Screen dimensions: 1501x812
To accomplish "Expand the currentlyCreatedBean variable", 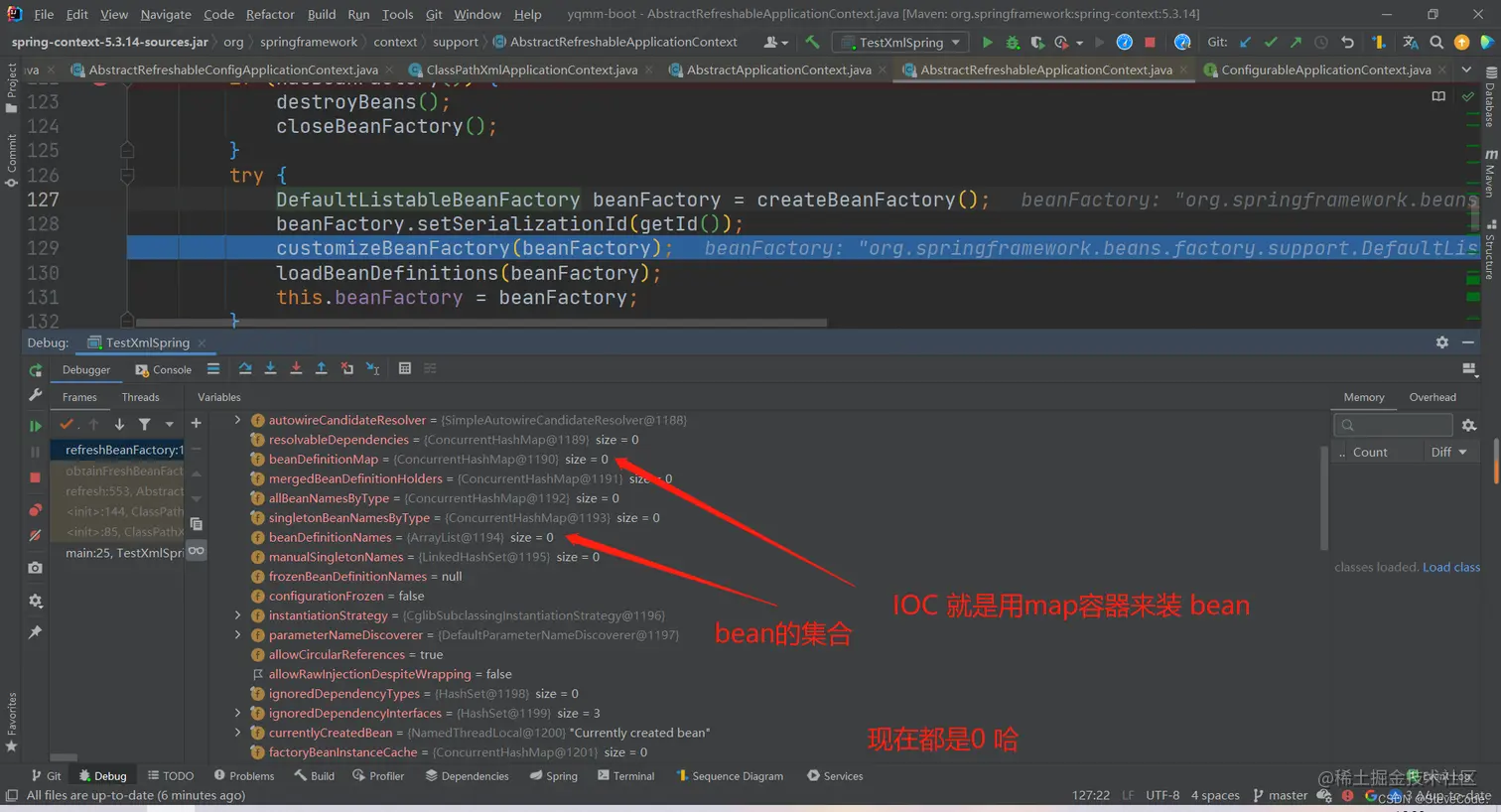I will pyautogui.click(x=237, y=733).
